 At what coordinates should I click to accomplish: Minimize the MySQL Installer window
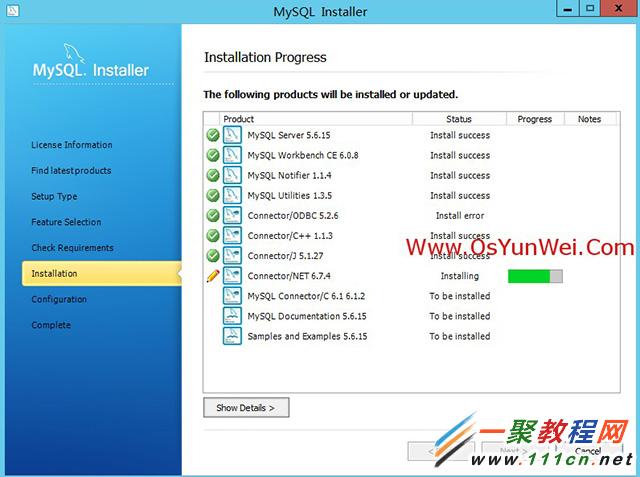click(567, 8)
